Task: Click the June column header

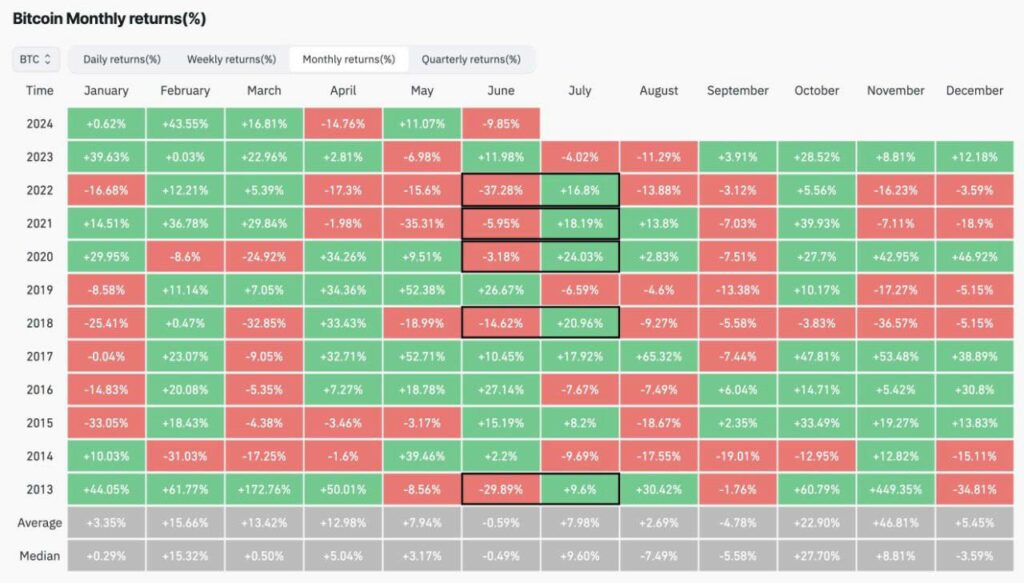Action: (x=501, y=91)
